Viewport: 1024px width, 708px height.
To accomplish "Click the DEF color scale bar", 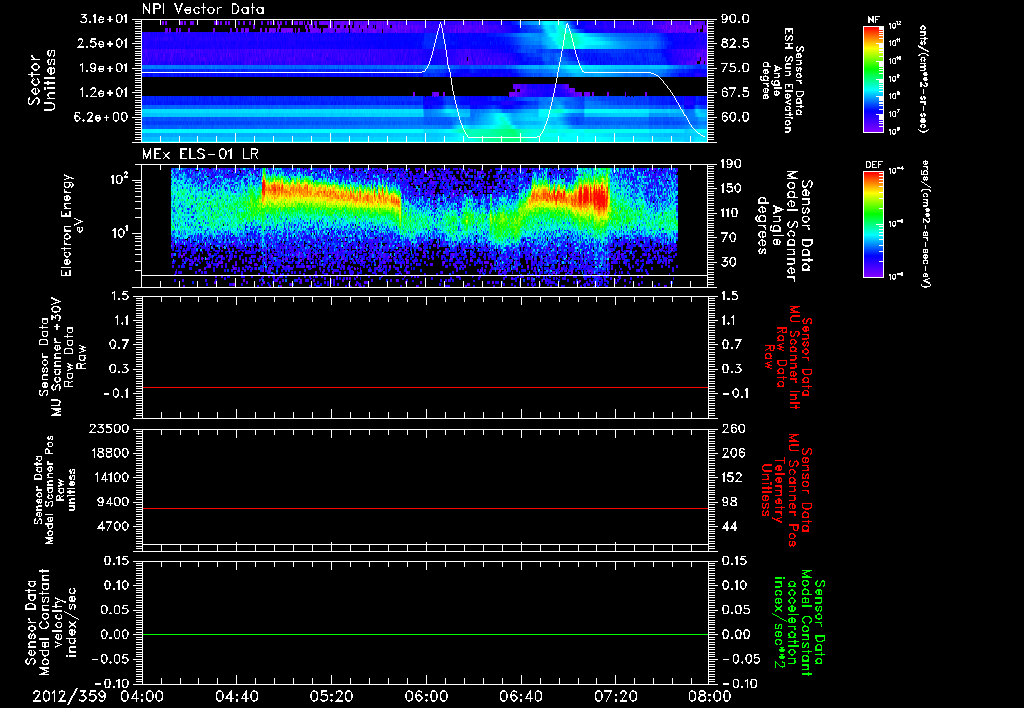I will (873, 222).
